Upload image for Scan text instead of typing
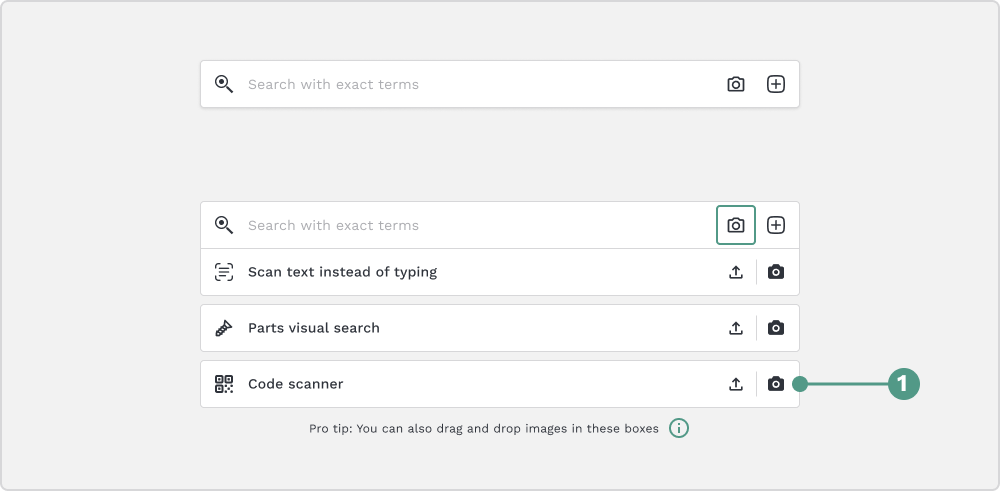The height and width of the screenshot is (491, 1000). (736, 272)
